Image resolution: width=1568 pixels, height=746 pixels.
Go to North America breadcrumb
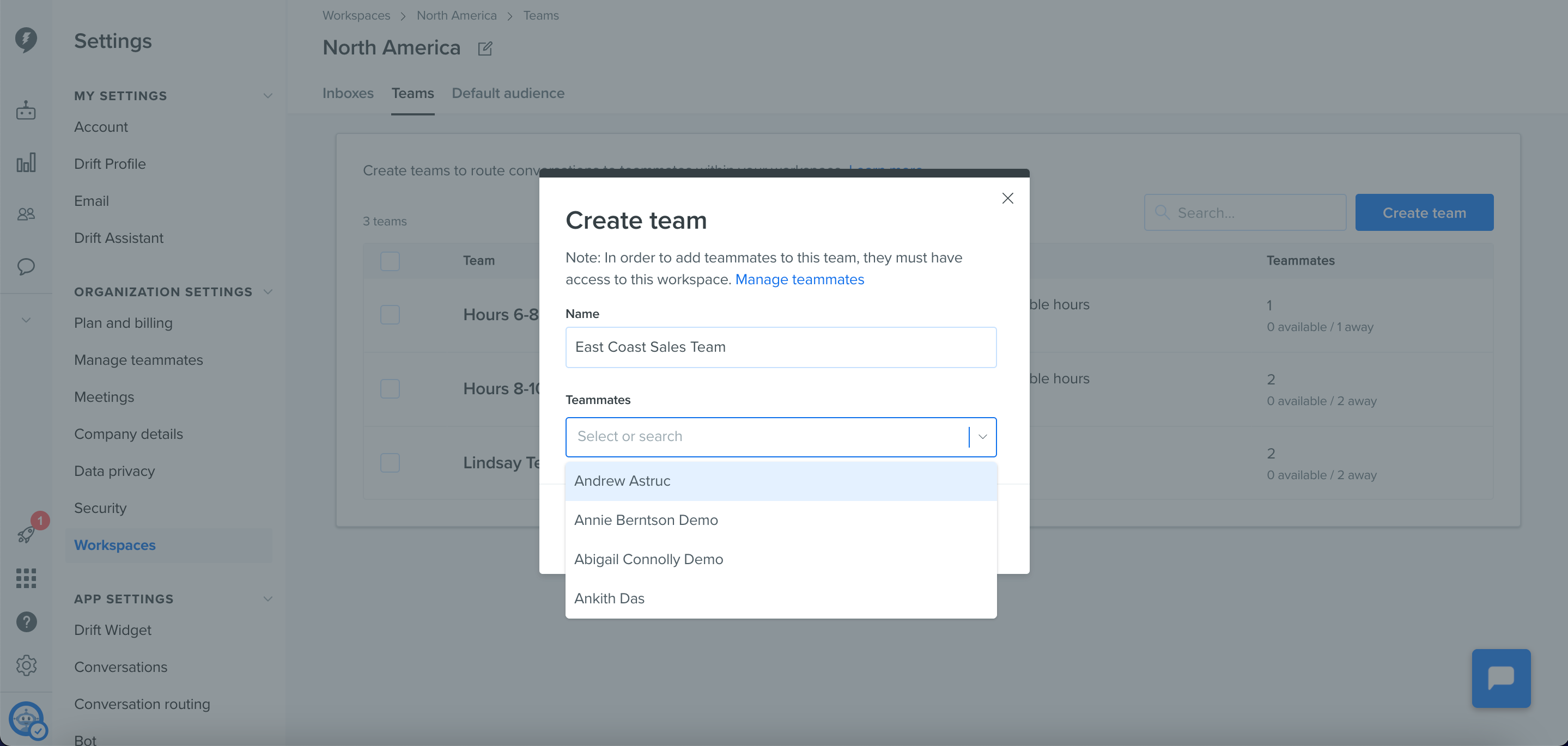pyautogui.click(x=457, y=15)
